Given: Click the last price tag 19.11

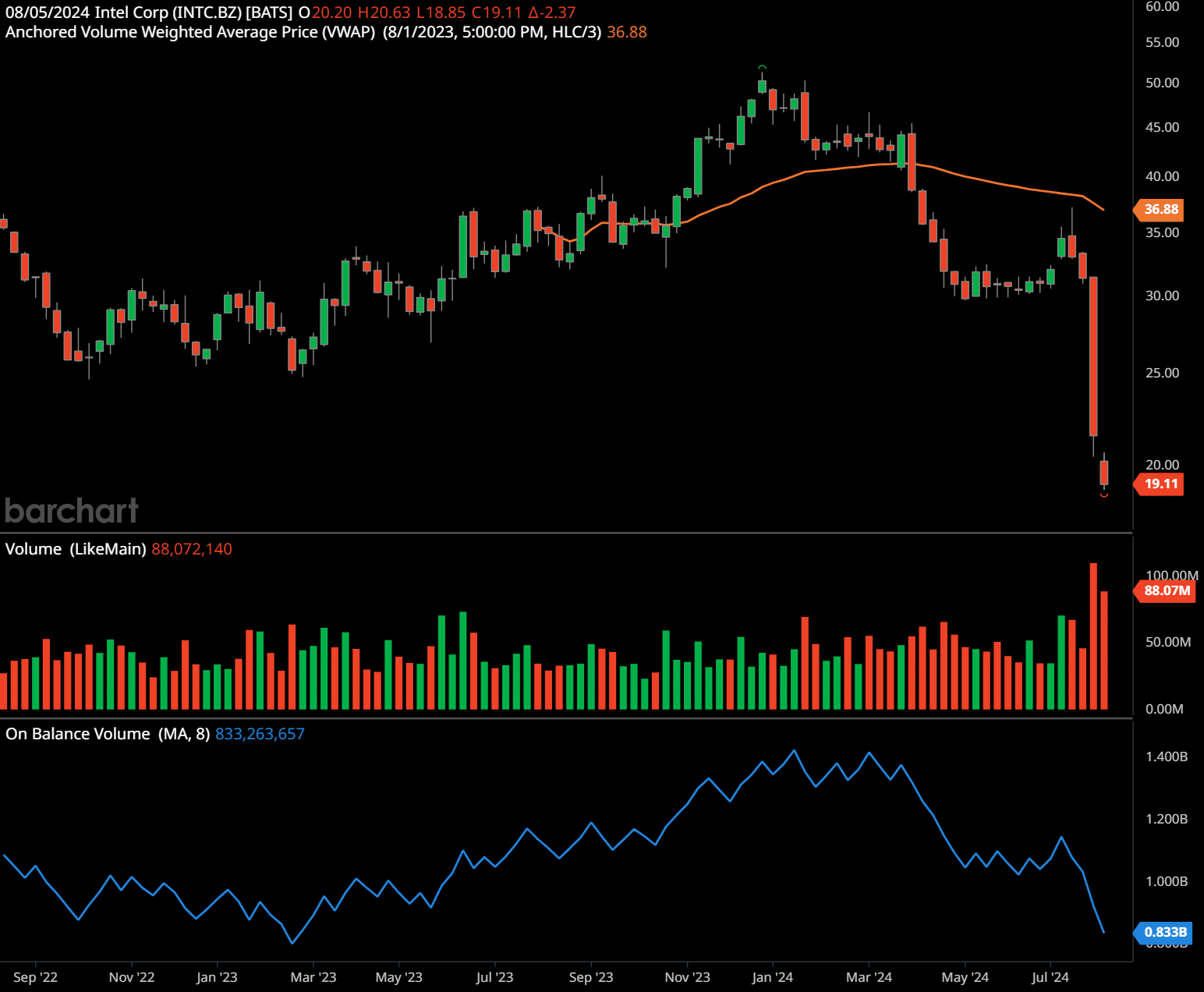Looking at the screenshot, I should point(1159,484).
